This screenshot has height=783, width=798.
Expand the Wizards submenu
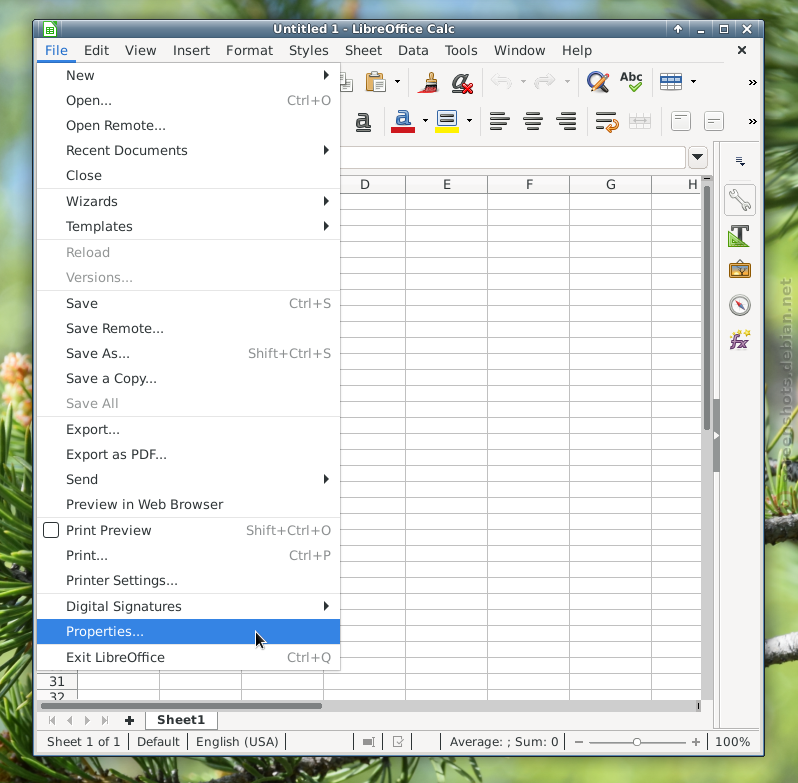pyautogui.click(x=326, y=201)
